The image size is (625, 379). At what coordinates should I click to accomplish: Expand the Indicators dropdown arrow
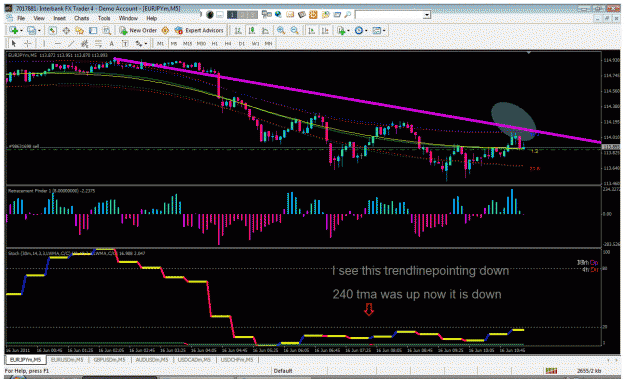click(348, 31)
